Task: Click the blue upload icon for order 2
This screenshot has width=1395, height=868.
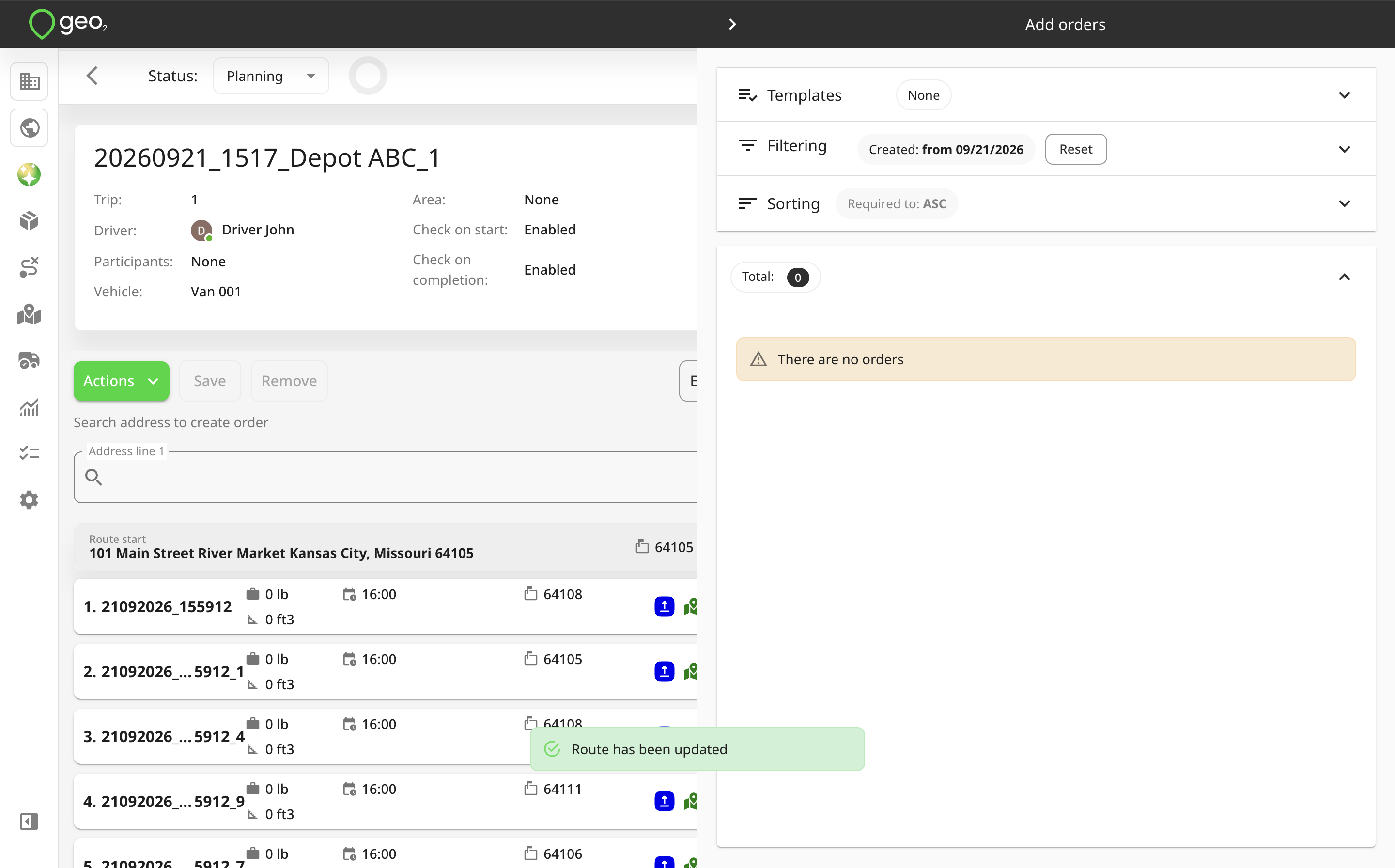Action: click(x=664, y=671)
